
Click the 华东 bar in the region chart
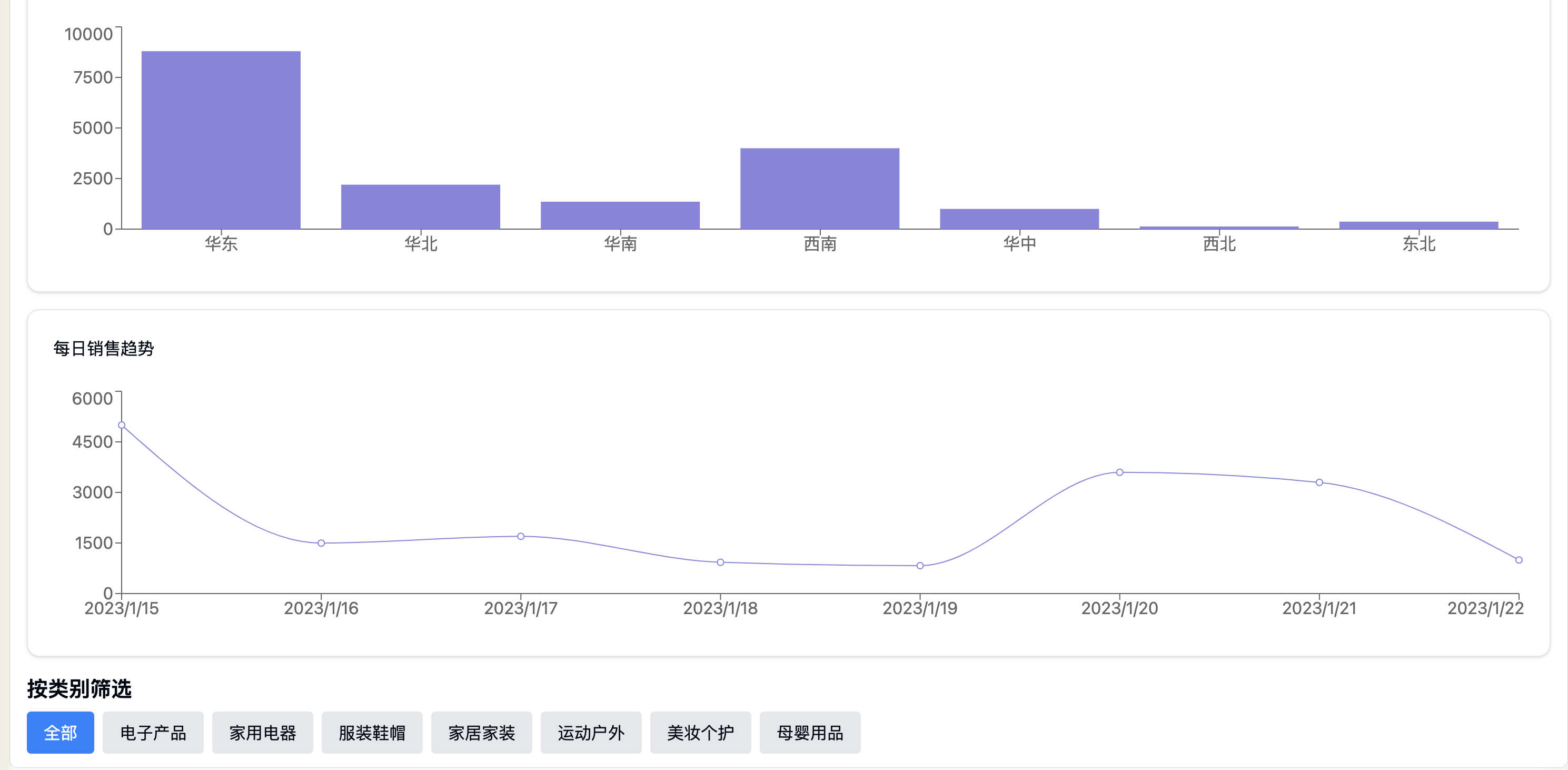pyautogui.click(x=221, y=140)
